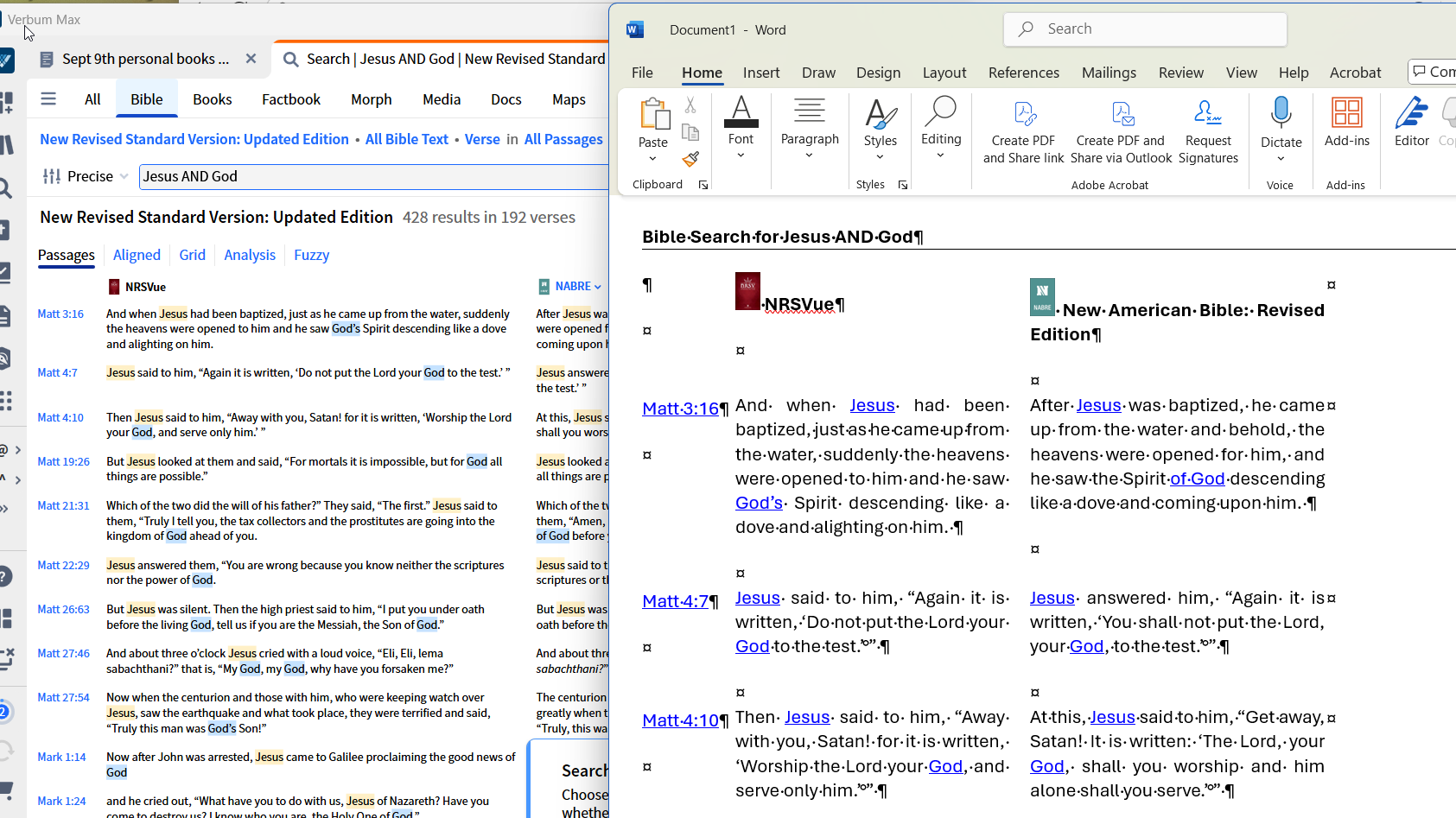Click the Jesus AND God search query field

(x=373, y=176)
